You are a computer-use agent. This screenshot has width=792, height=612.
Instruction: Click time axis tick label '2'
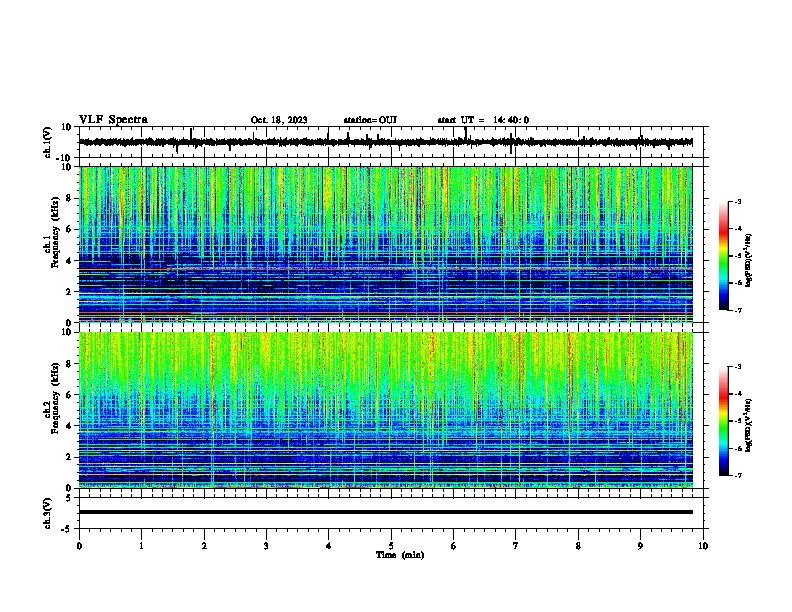[204, 546]
